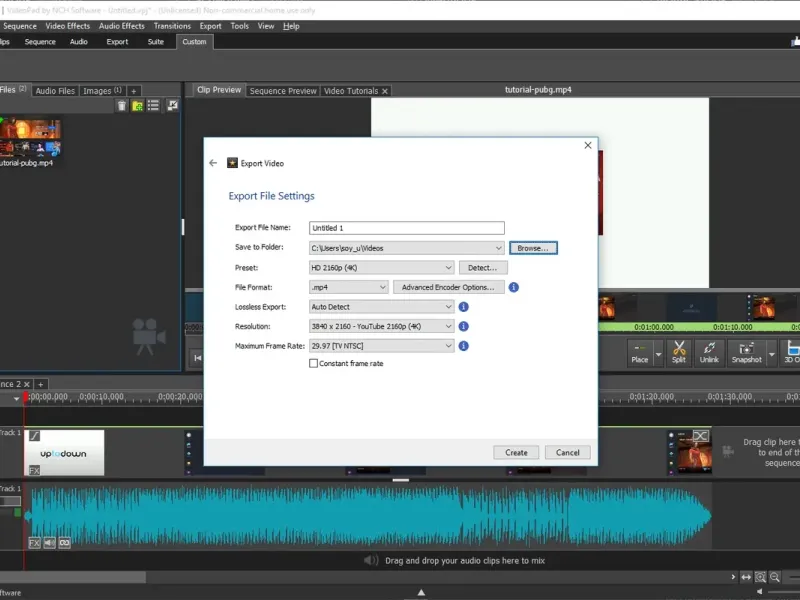Image resolution: width=800 pixels, height=600 pixels.
Task: Open FX on the uptodown video clip
Action: pyautogui.click(x=34, y=470)
